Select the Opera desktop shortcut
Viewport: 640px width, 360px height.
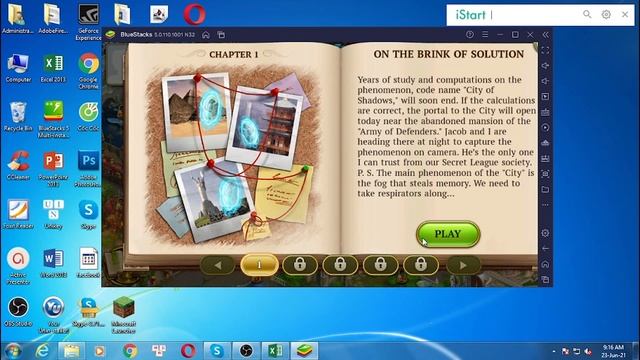(x=194, y=15)
